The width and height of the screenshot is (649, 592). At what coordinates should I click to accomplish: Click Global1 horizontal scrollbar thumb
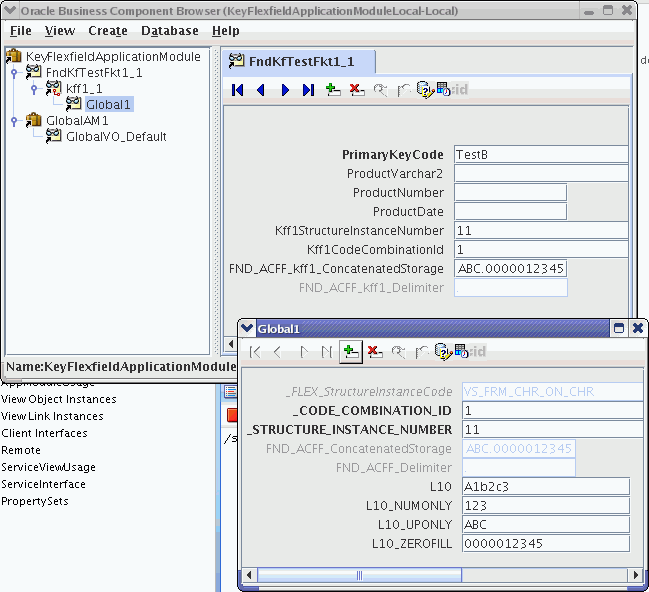click(359, 575)
